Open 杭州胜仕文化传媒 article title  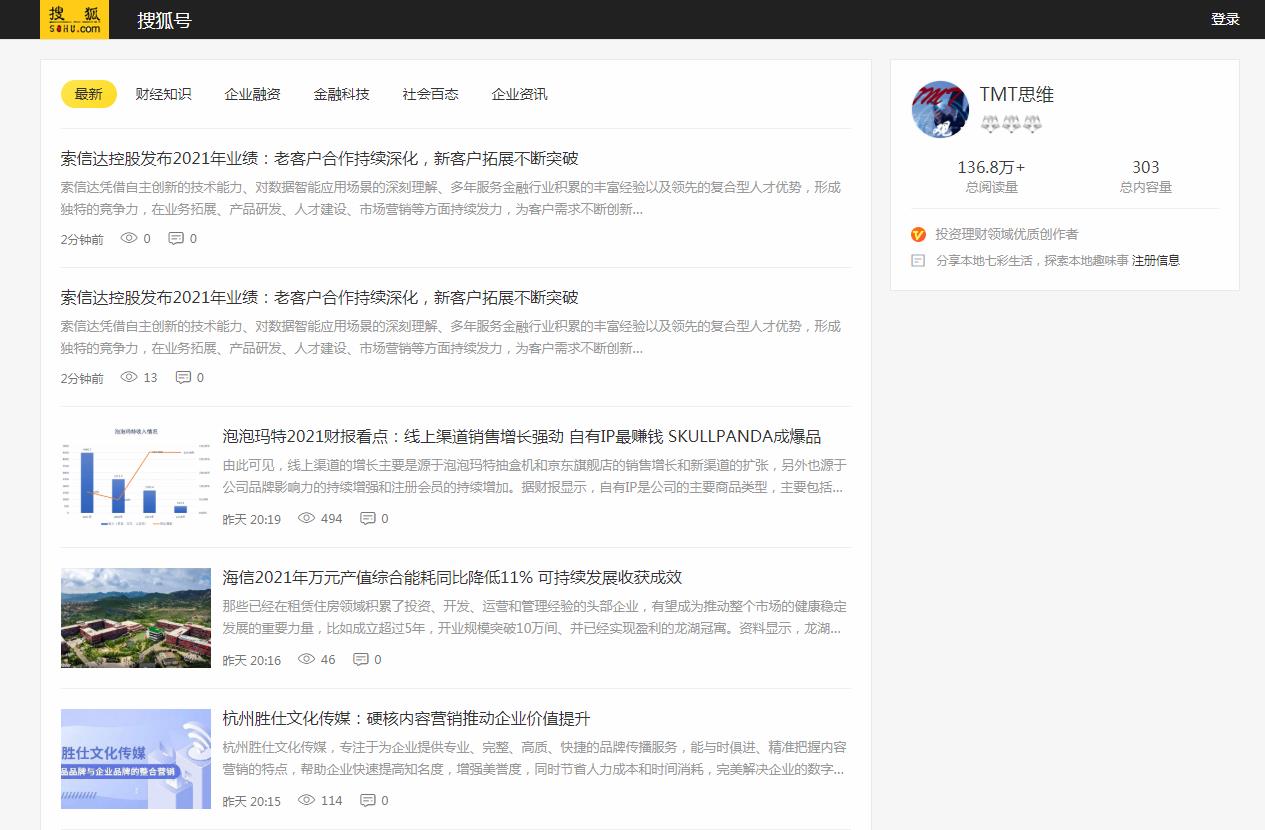pyautogui.click(x=406, y=719)
